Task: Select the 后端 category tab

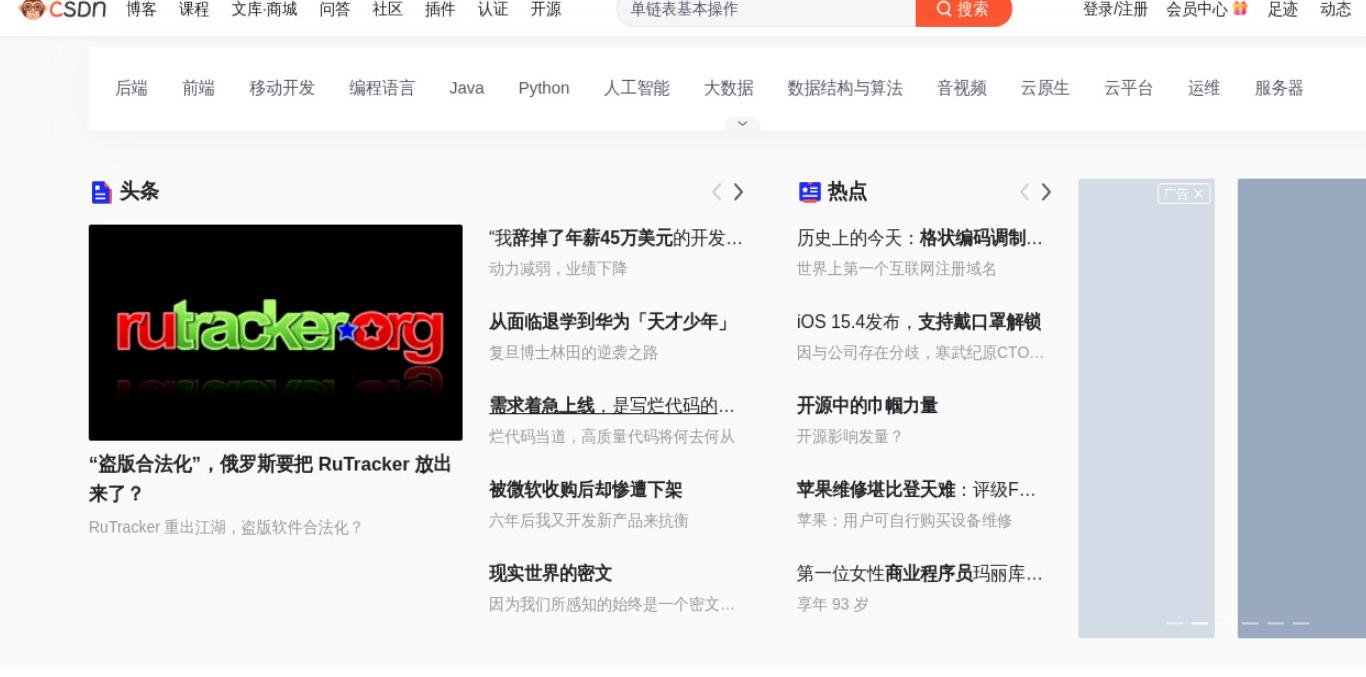Action: click(131, 88)
